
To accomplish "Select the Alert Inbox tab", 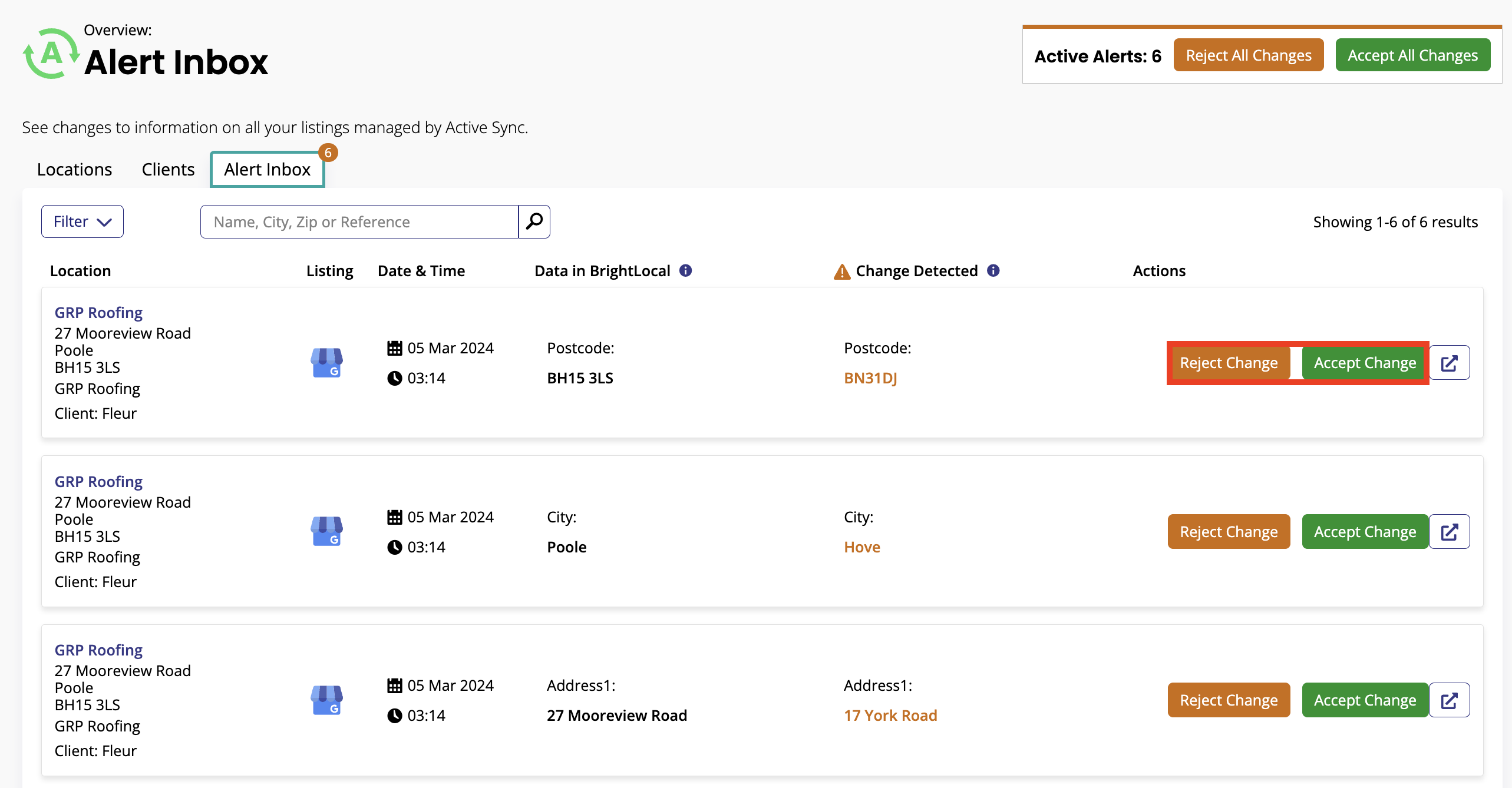I will point(267,170).
